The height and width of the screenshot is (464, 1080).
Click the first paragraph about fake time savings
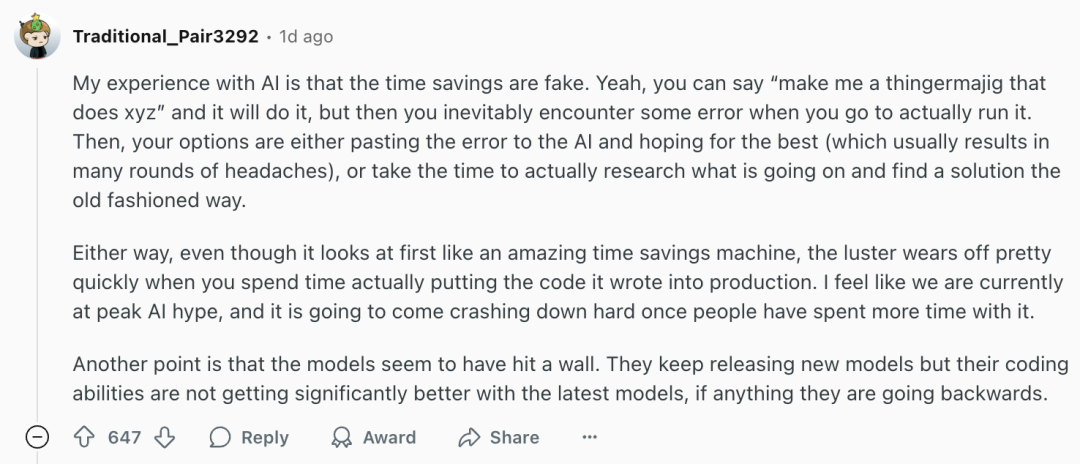tap(560, 140)
